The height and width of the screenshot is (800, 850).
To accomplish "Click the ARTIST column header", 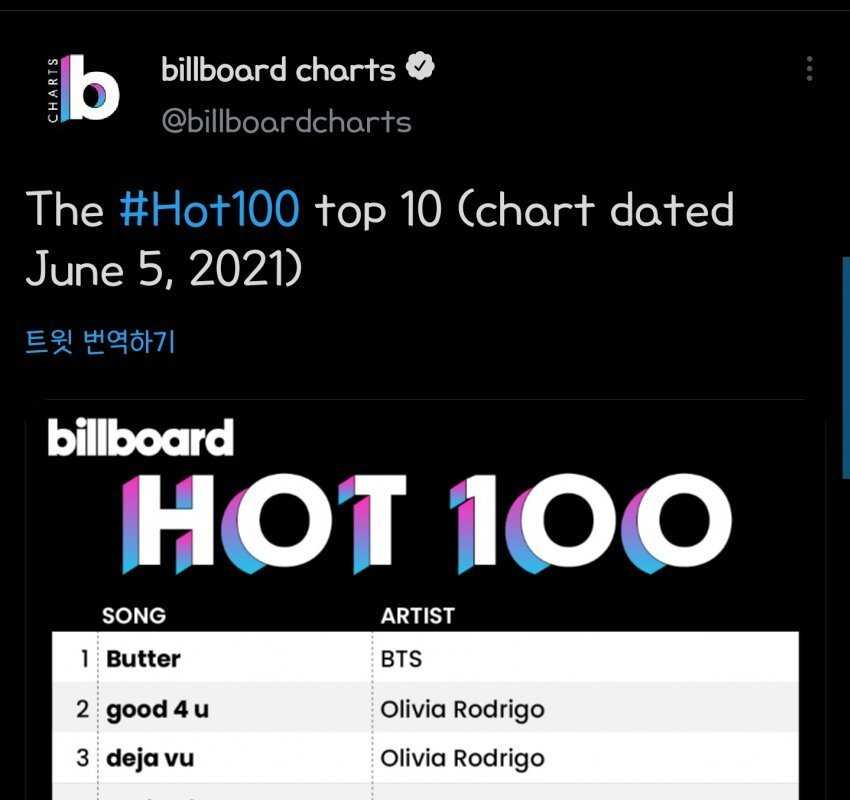I will tap(417, 616).
